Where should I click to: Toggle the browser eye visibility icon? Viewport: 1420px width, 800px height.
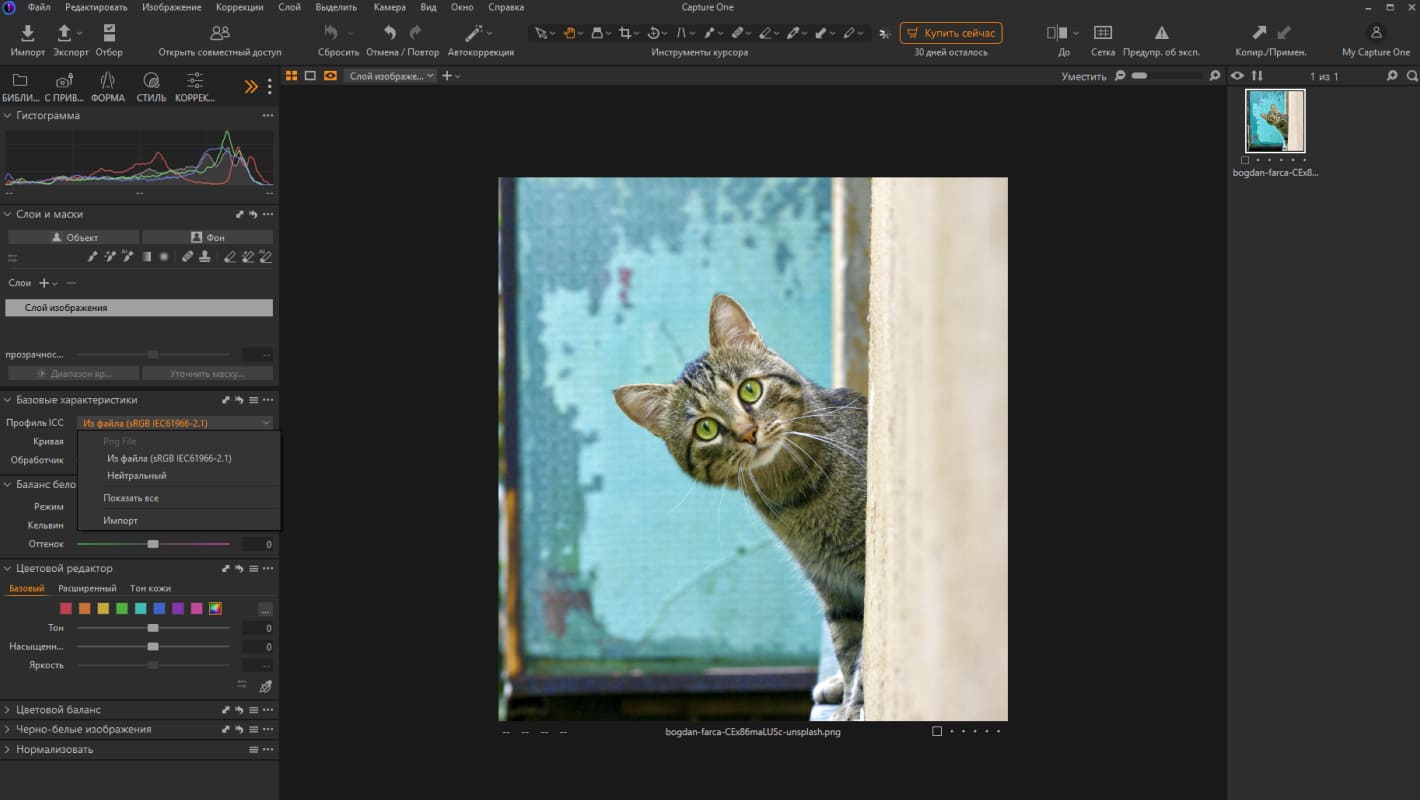coord(1237,76)
